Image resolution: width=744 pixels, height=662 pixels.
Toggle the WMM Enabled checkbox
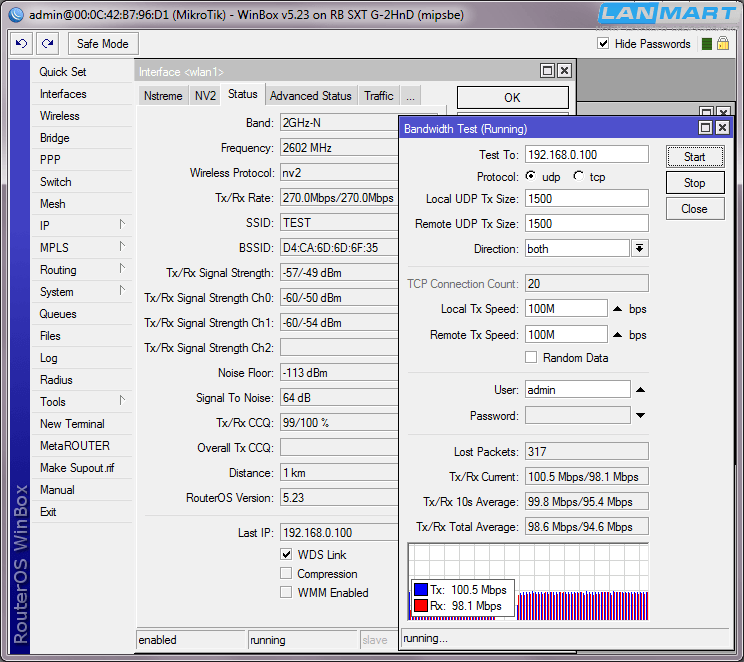(286, 592)
